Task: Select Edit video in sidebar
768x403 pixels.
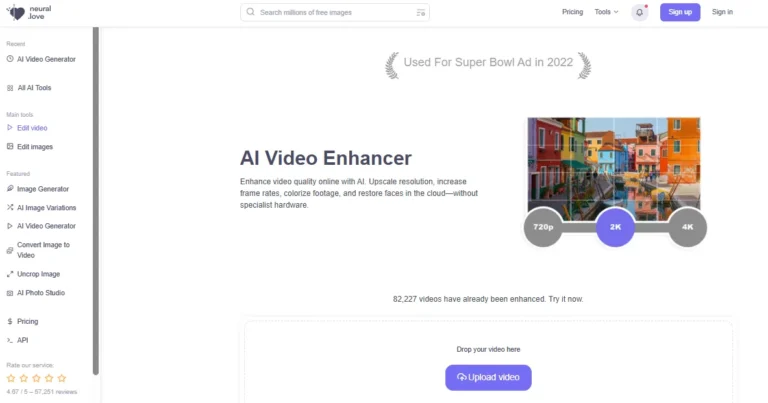Action: [x=32, y=128]
